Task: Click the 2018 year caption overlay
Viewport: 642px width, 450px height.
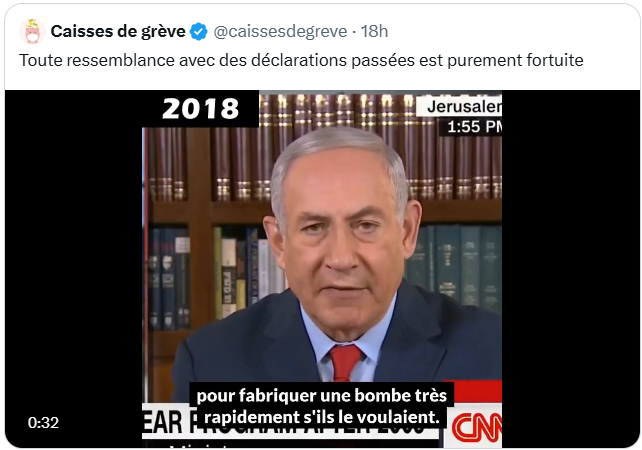Action: [x=201, y=109]
